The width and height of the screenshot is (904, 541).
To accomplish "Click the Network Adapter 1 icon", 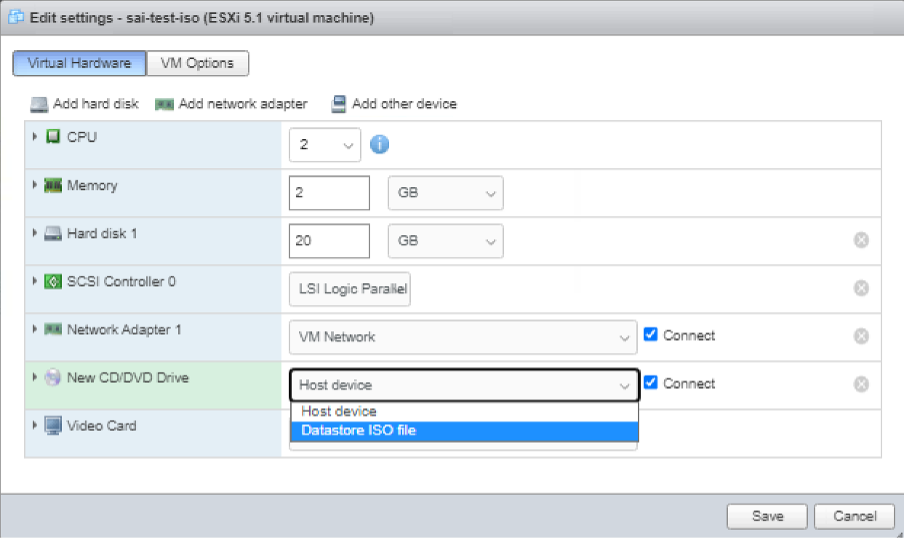I will 53,329.
